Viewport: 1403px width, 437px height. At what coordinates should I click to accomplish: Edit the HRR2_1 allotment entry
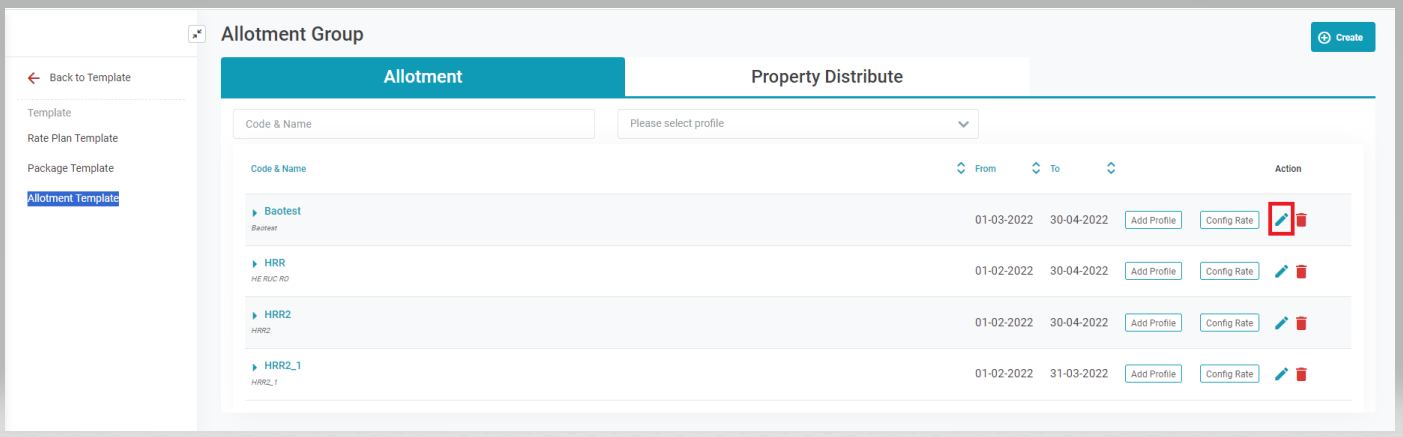pos(1281,374)
